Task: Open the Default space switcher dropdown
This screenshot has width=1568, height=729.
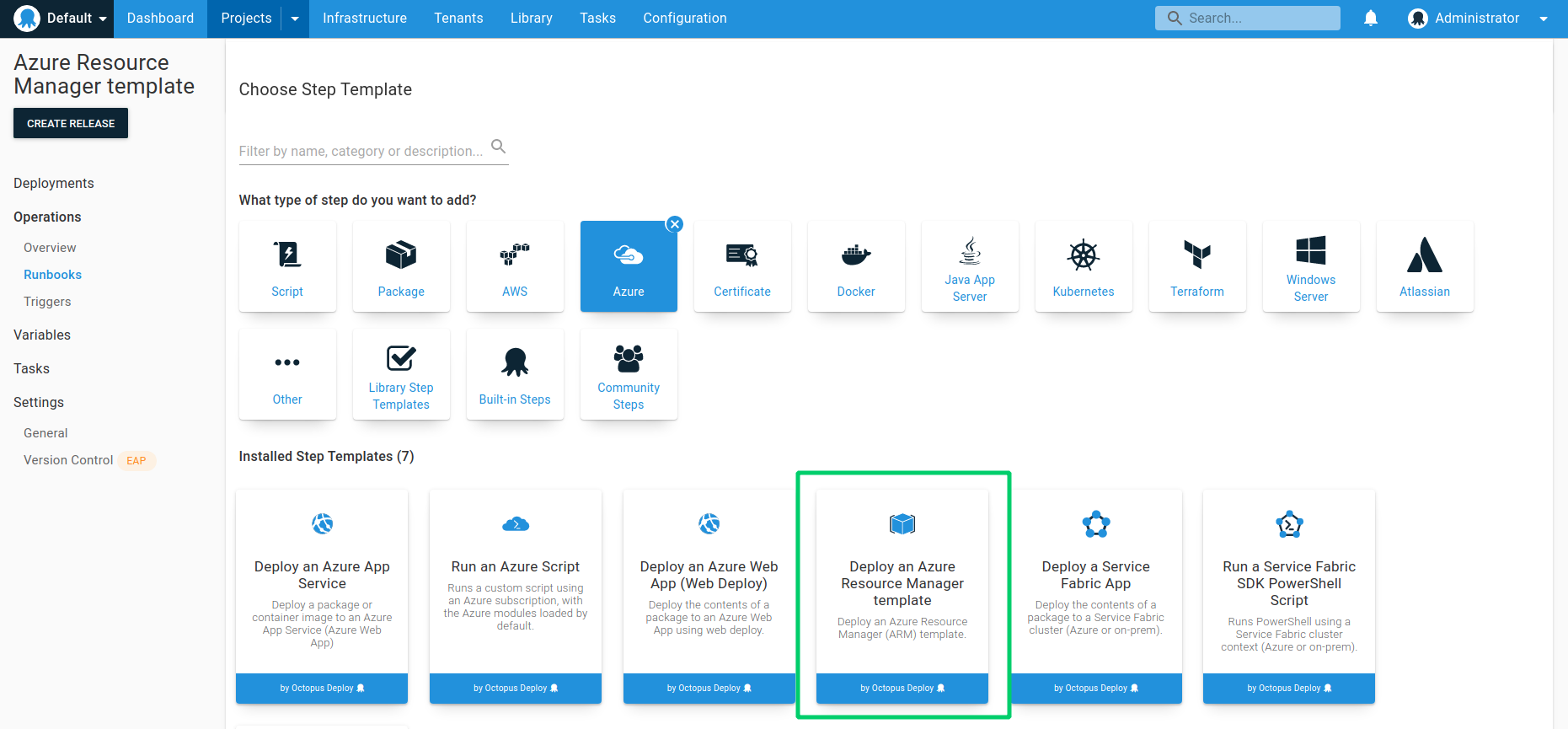Action: coord(62,19)
